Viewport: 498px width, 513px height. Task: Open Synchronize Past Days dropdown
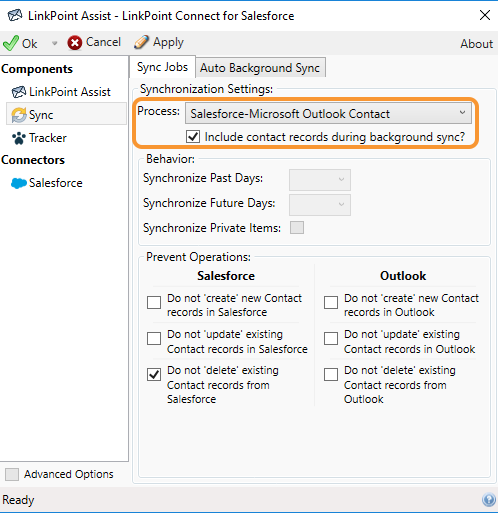320,179
